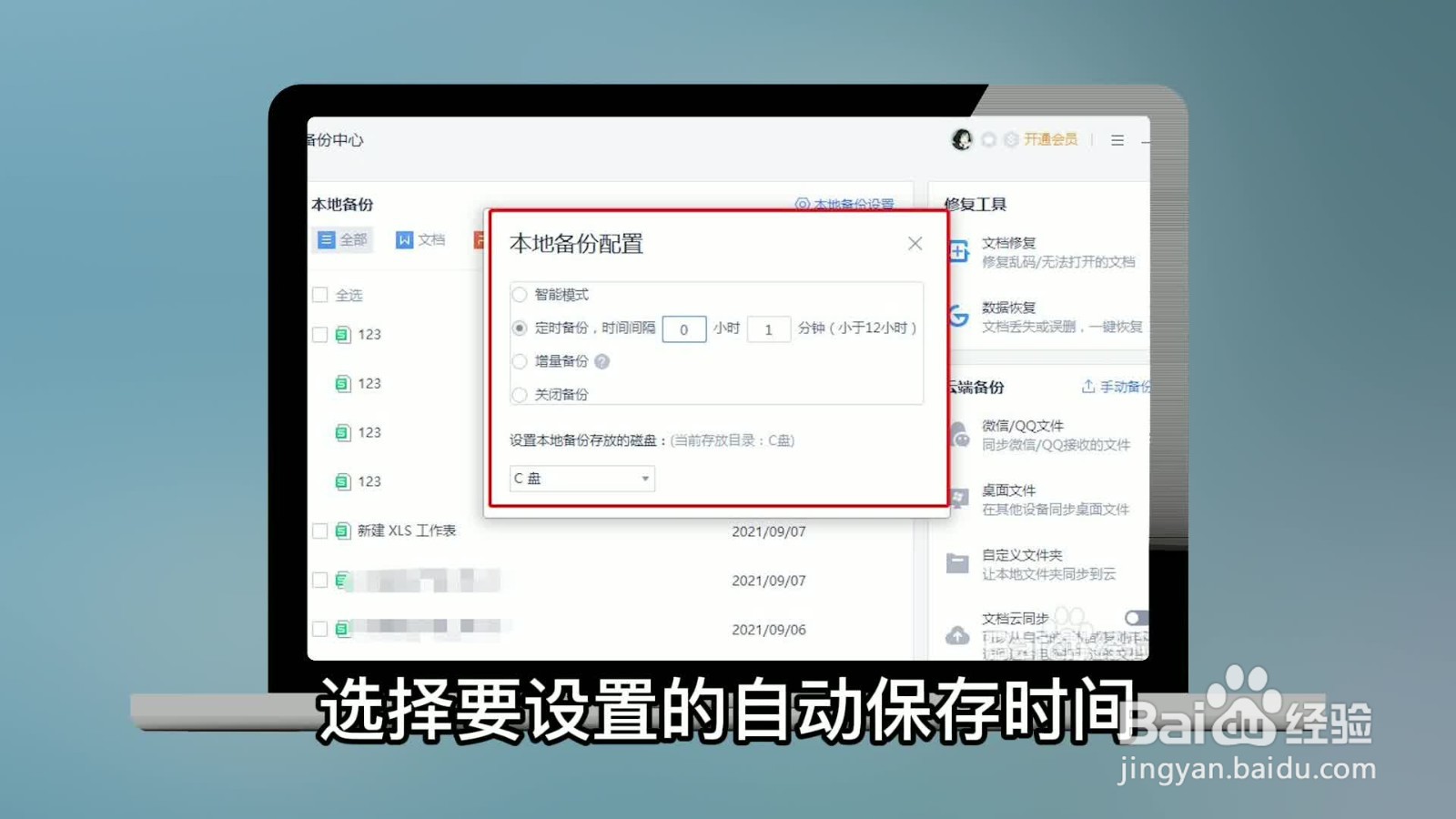Open the C 盘 disk dropdown
Image resolution: width=1456 pixels, height=819 pixels.
tap(581, 479)
